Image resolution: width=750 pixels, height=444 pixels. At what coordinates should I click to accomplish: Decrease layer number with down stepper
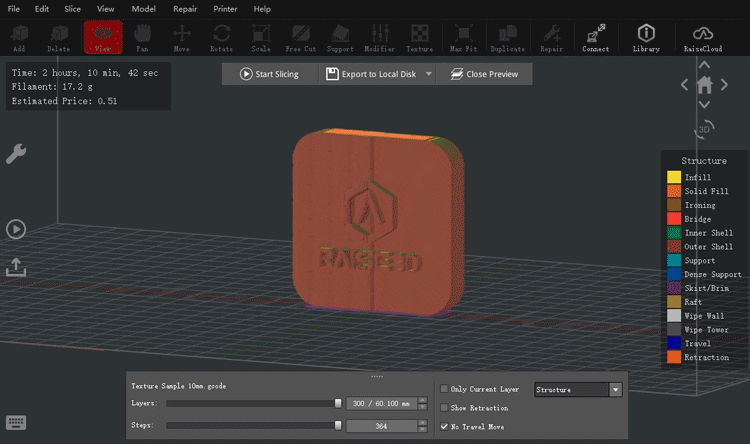pyautogui.click(x=422, y=407)
